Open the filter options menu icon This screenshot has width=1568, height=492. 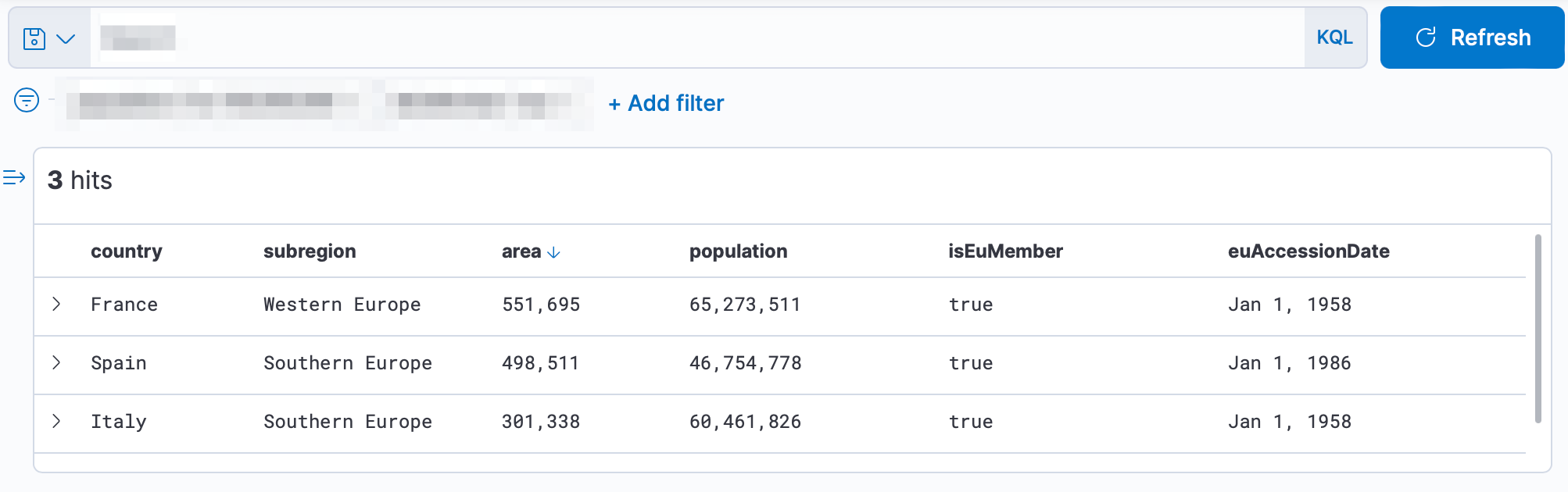[27, 100]
